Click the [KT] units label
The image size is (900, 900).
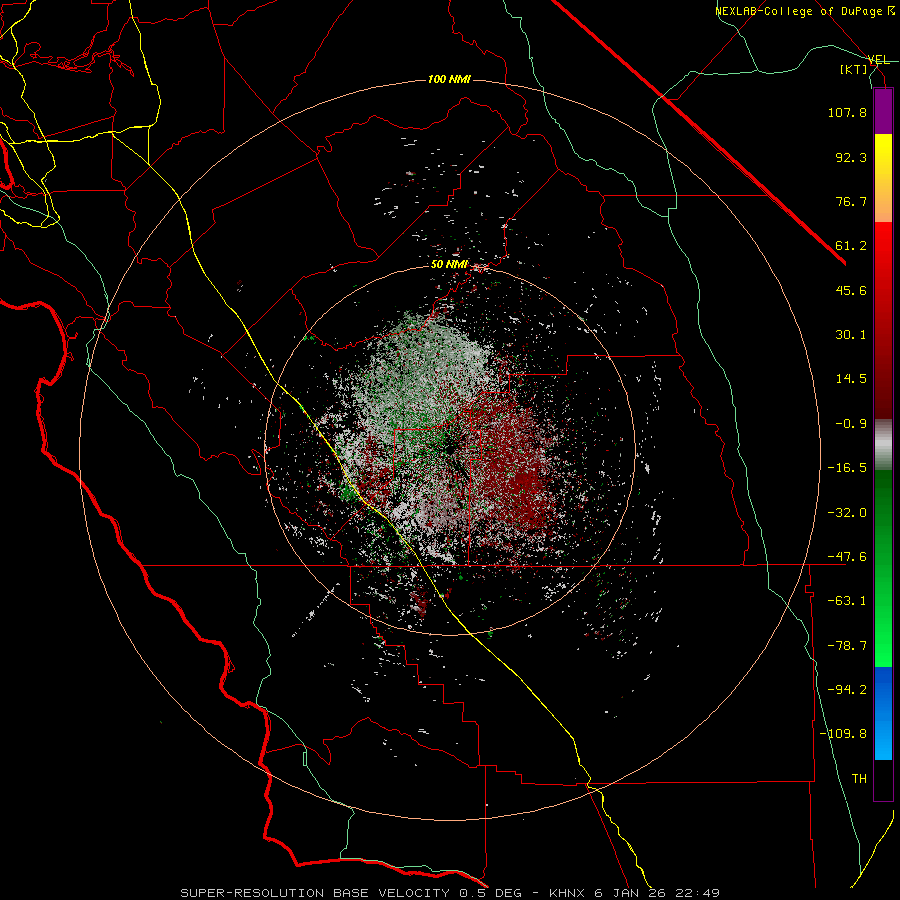853,69
